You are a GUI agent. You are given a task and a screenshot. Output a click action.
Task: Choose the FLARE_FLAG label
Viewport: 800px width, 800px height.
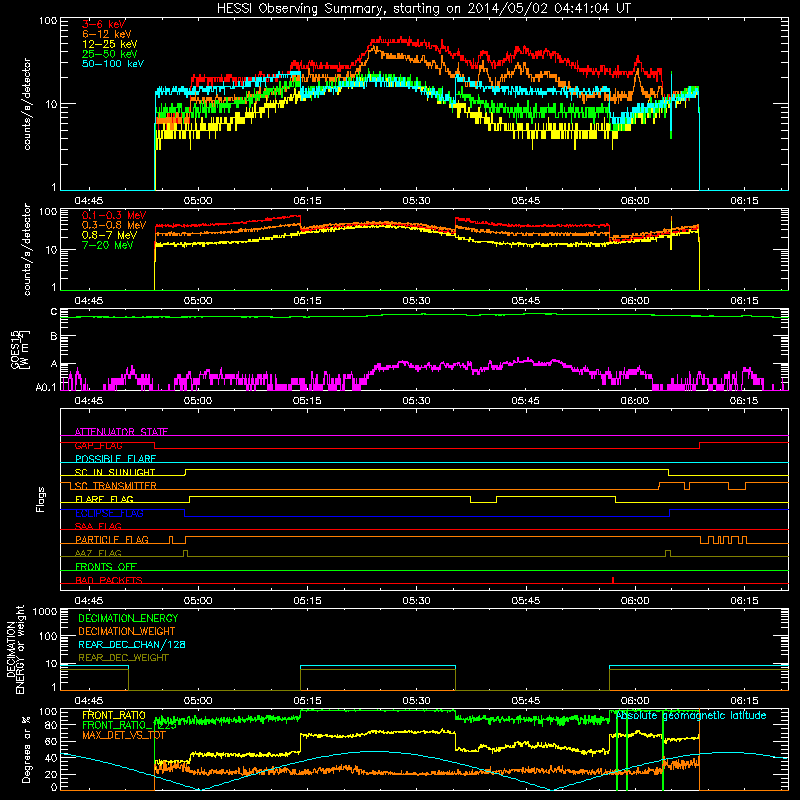(x=104, y=499)
